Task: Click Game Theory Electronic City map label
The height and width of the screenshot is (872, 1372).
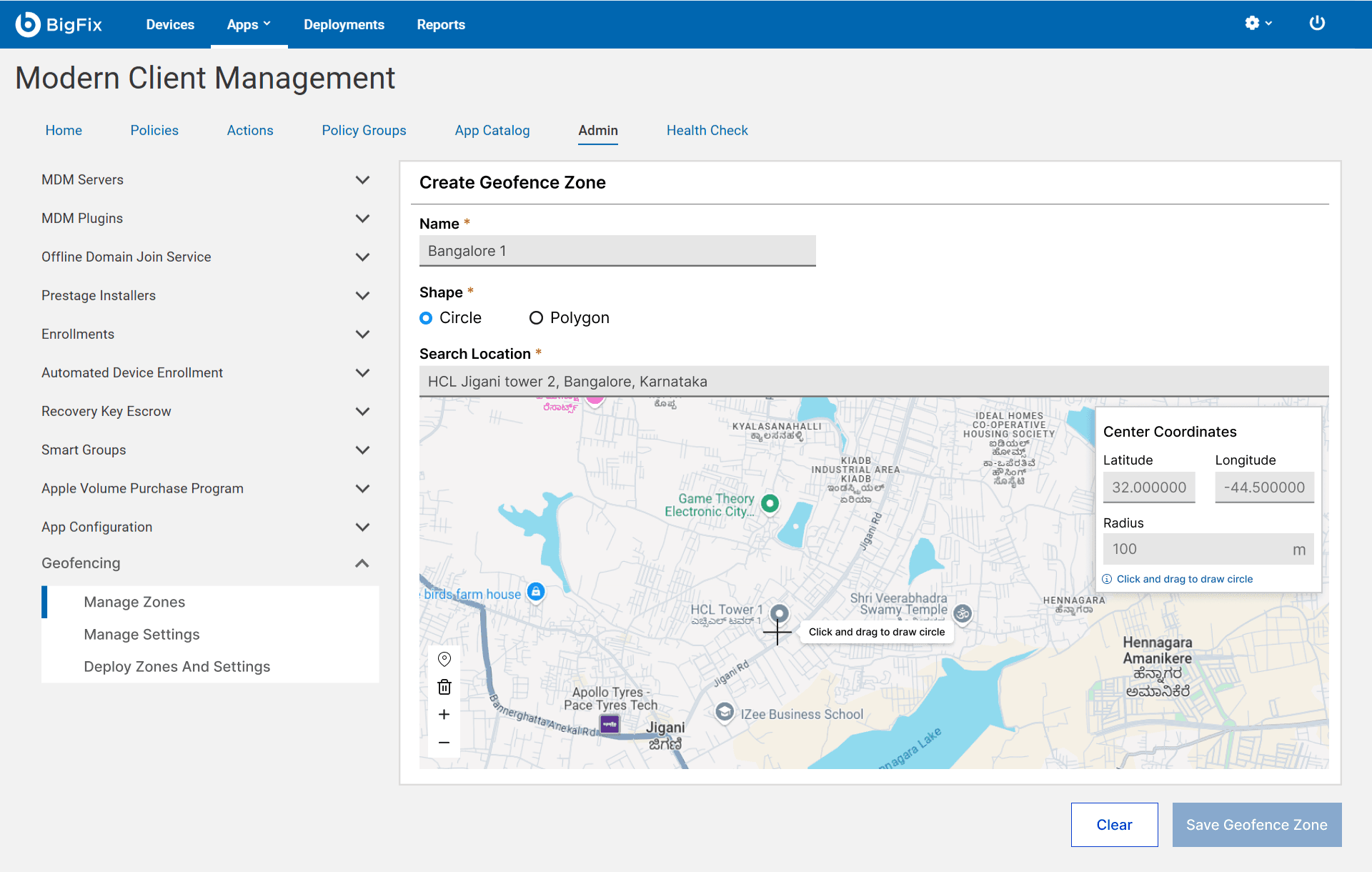Action: coord(710,505)
